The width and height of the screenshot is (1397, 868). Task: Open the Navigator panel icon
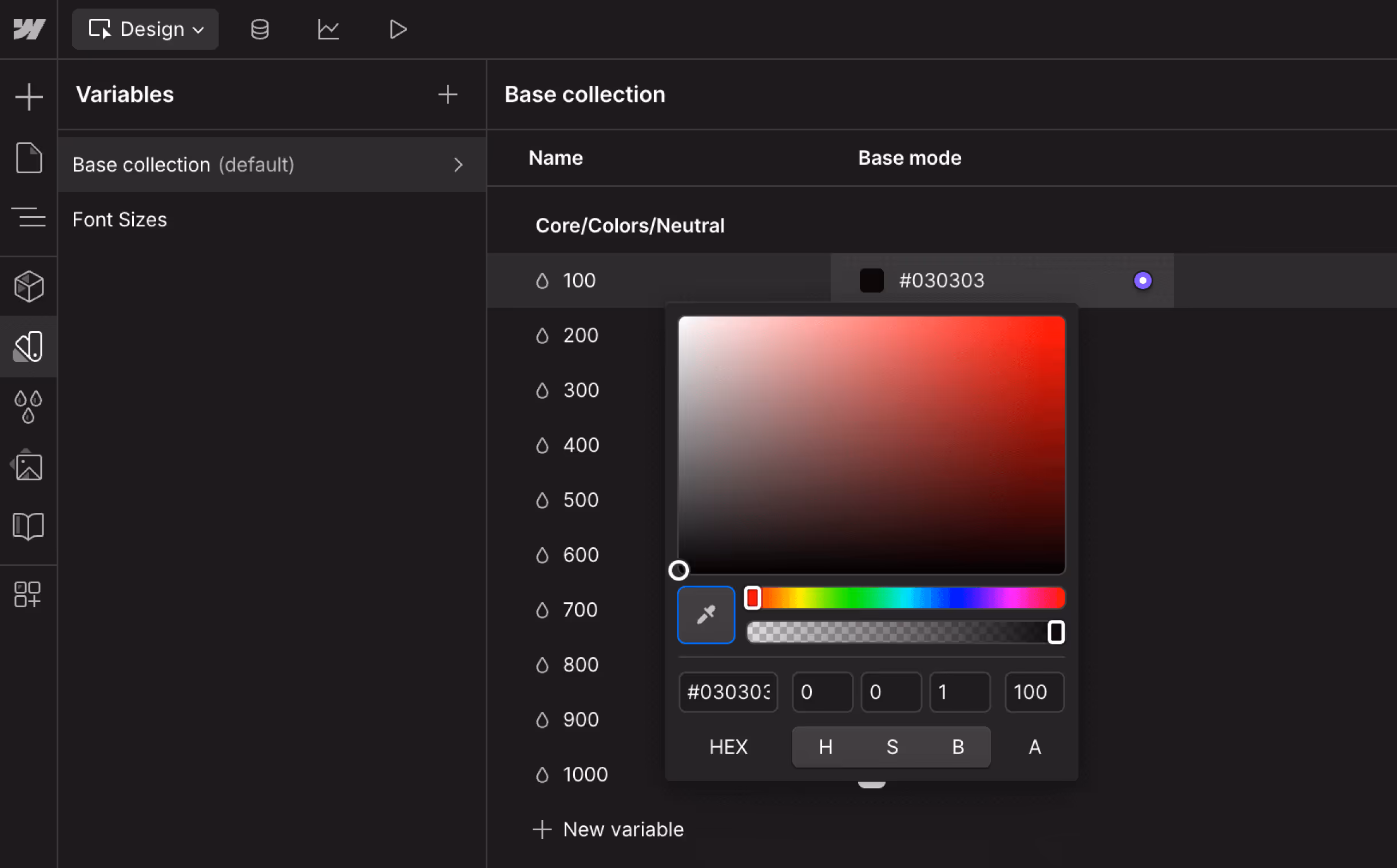coord(29,217)
